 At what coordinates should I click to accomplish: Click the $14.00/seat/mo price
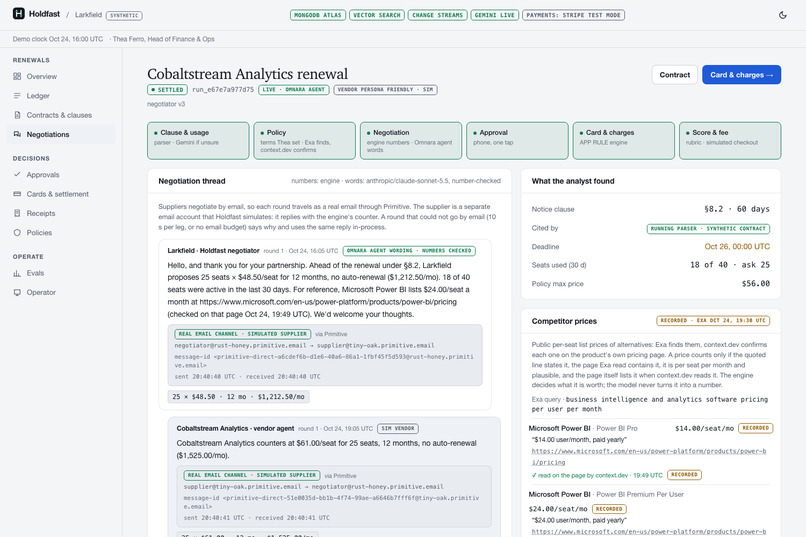pyautogui.click(x=704, y=428)
